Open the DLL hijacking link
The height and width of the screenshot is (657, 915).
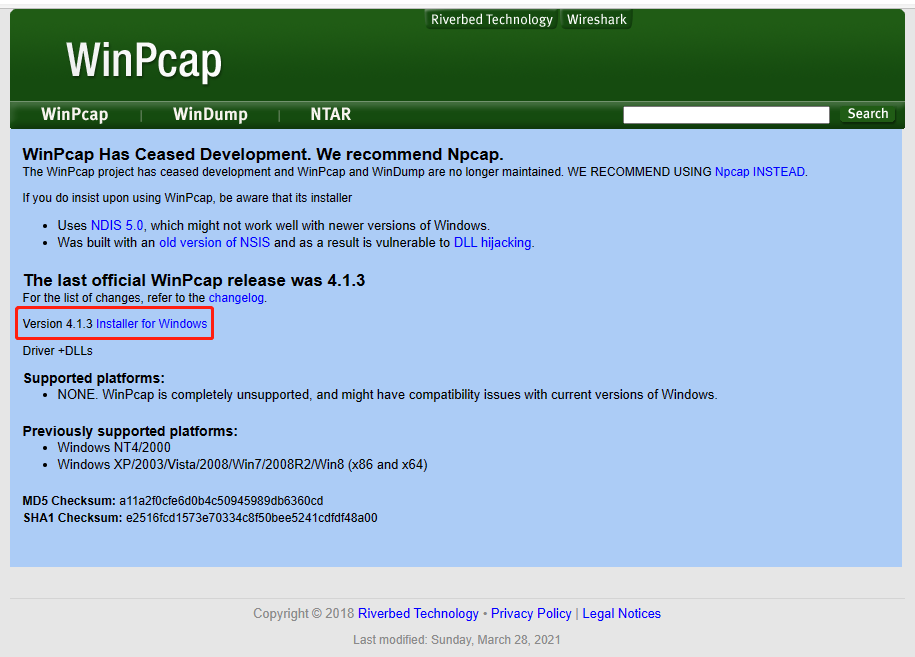(x=493, y=242)
